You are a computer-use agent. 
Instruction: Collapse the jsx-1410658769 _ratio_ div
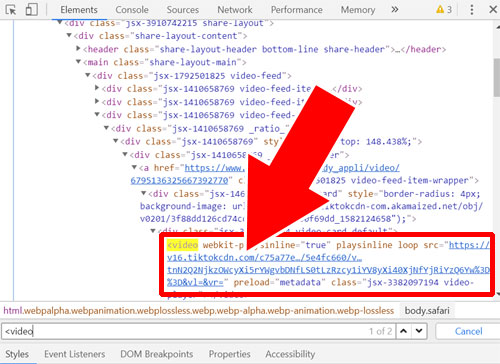click(107, 128)
